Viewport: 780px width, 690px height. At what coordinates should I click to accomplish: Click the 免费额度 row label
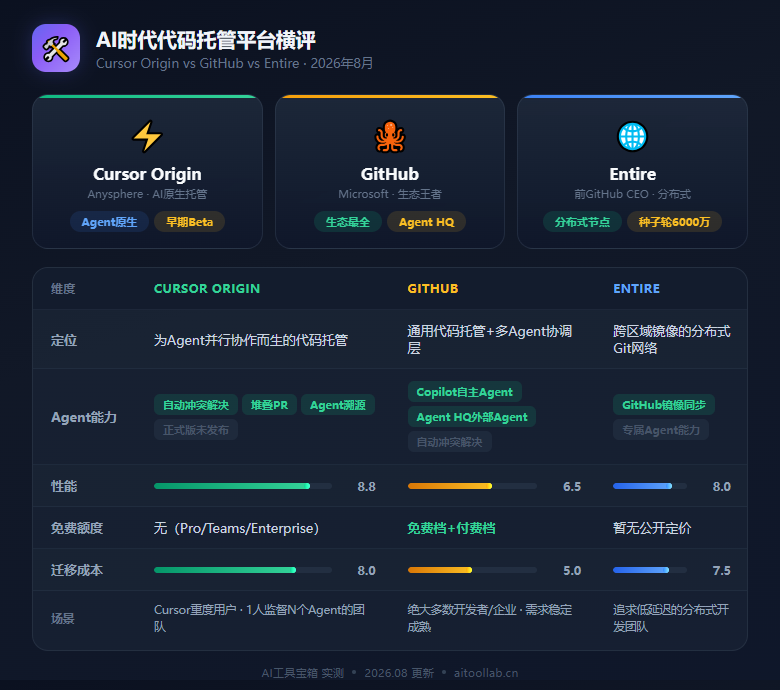click(x=77, y=528)
